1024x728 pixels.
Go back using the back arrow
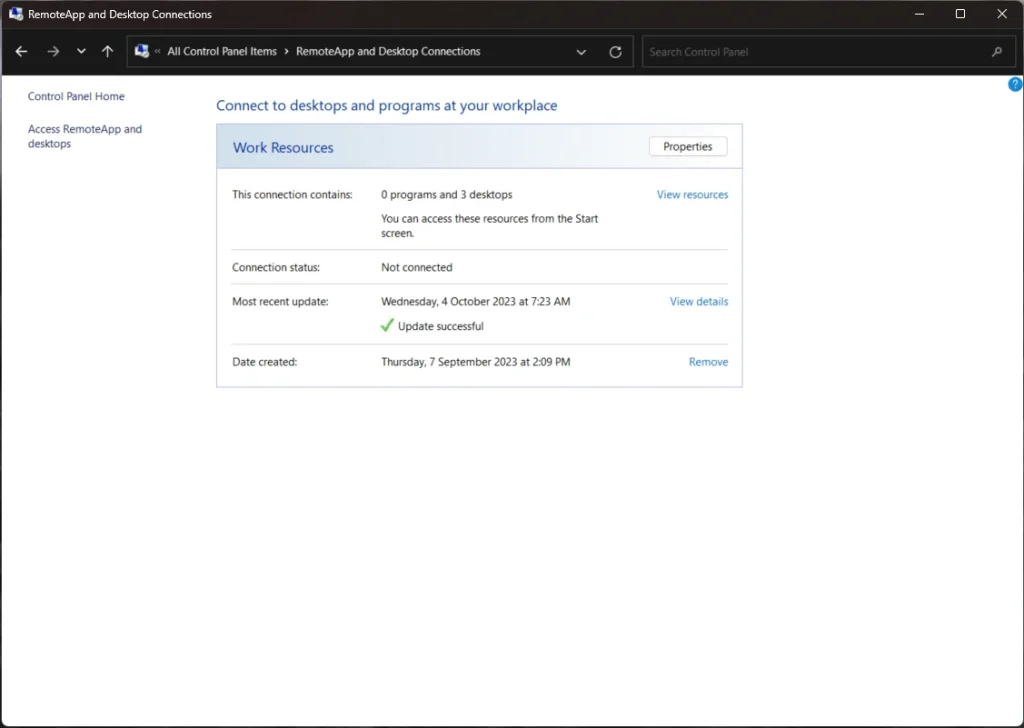21,52
